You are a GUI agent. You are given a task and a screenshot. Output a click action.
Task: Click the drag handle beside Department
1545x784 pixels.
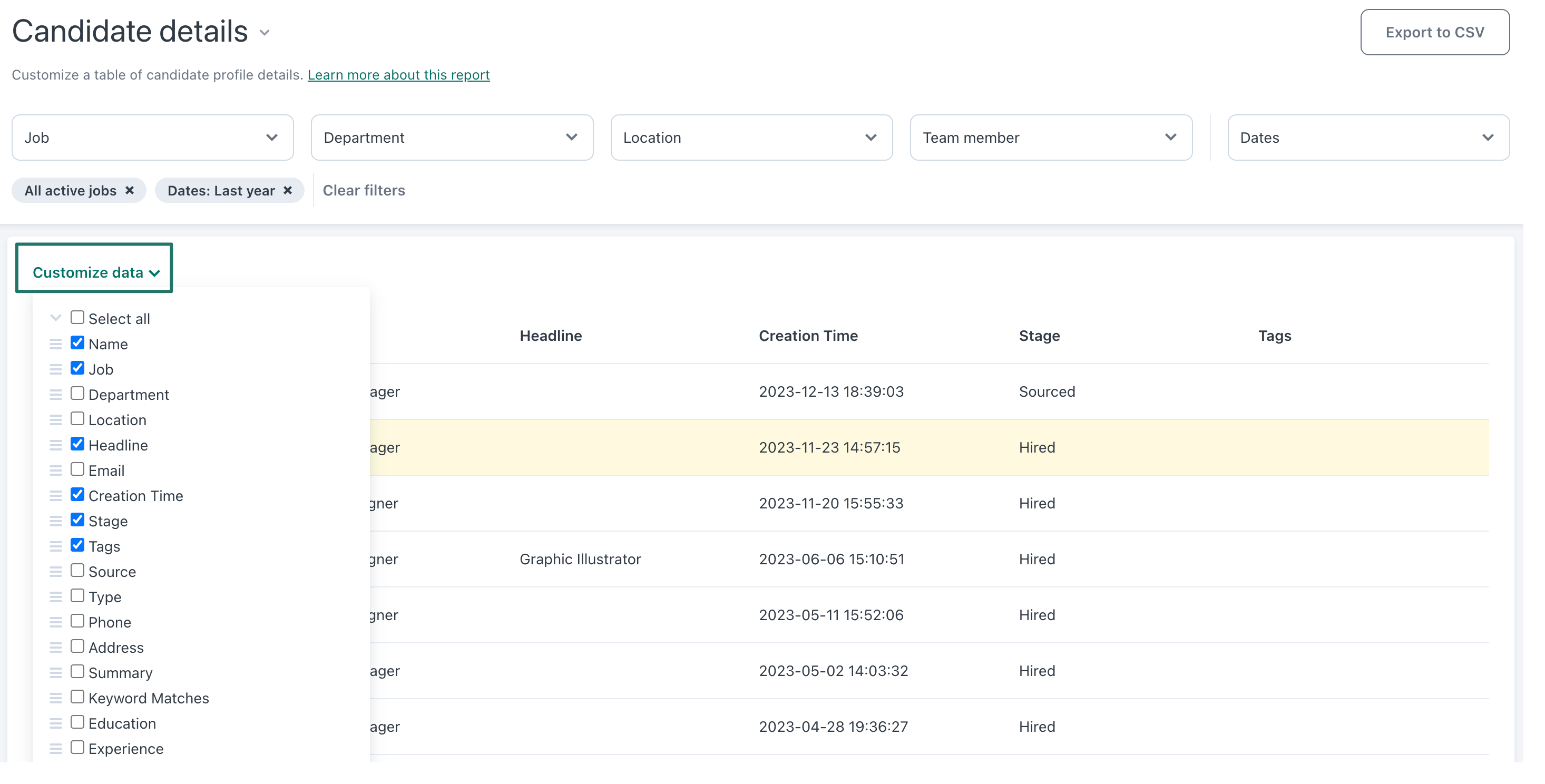(x=56, y=395)
